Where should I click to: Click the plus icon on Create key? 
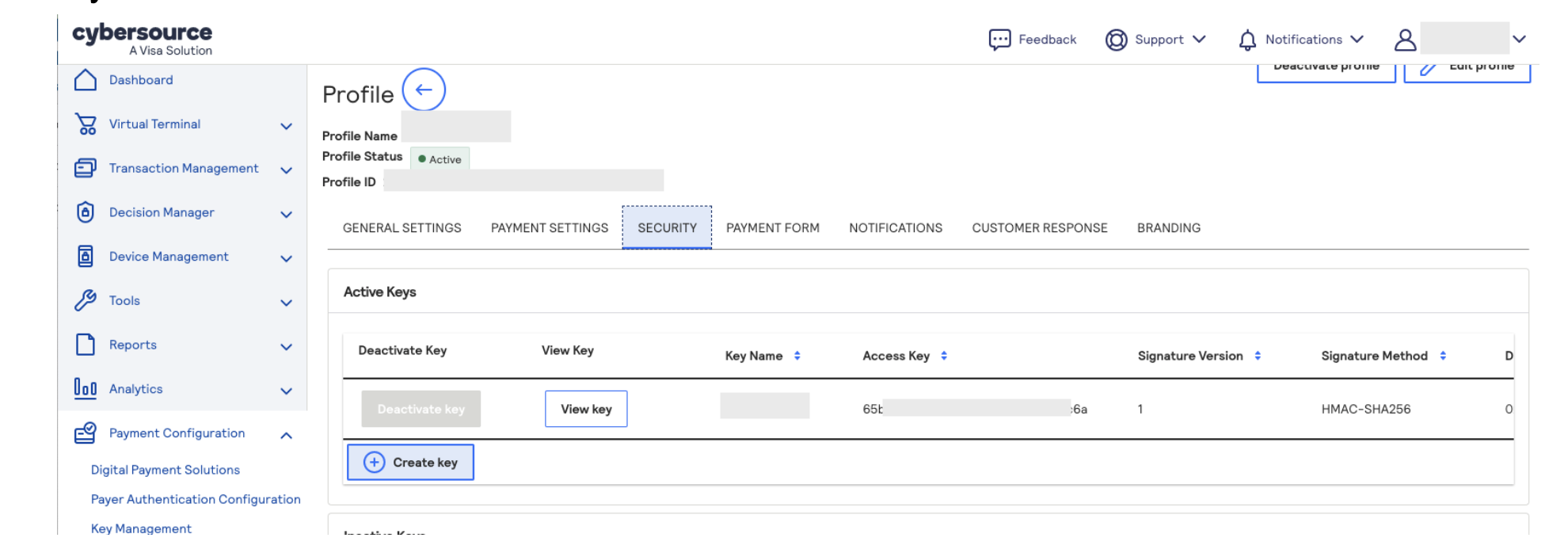coord(375,463)
